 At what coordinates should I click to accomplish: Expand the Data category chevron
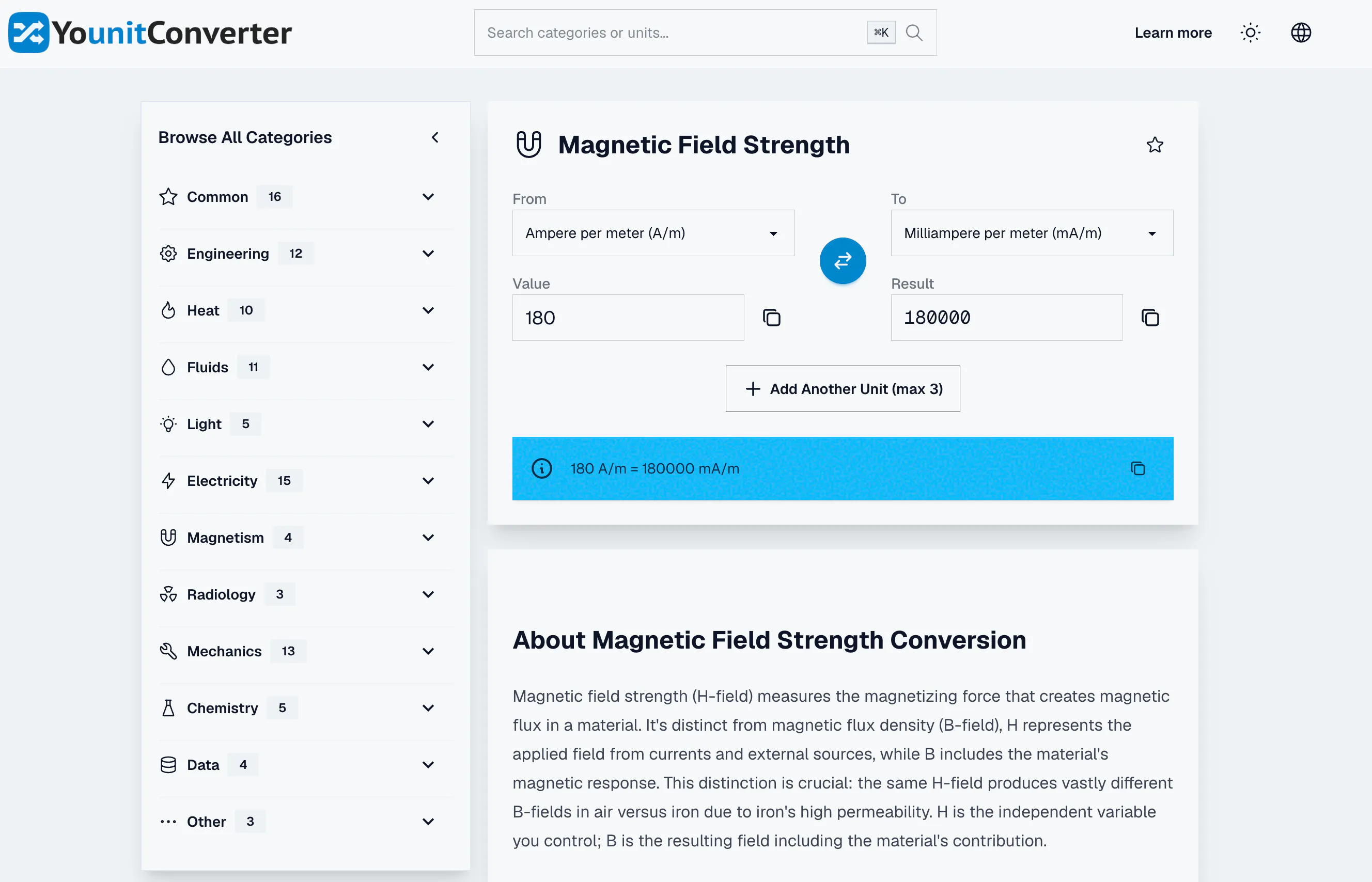click(x=428, y=765)
